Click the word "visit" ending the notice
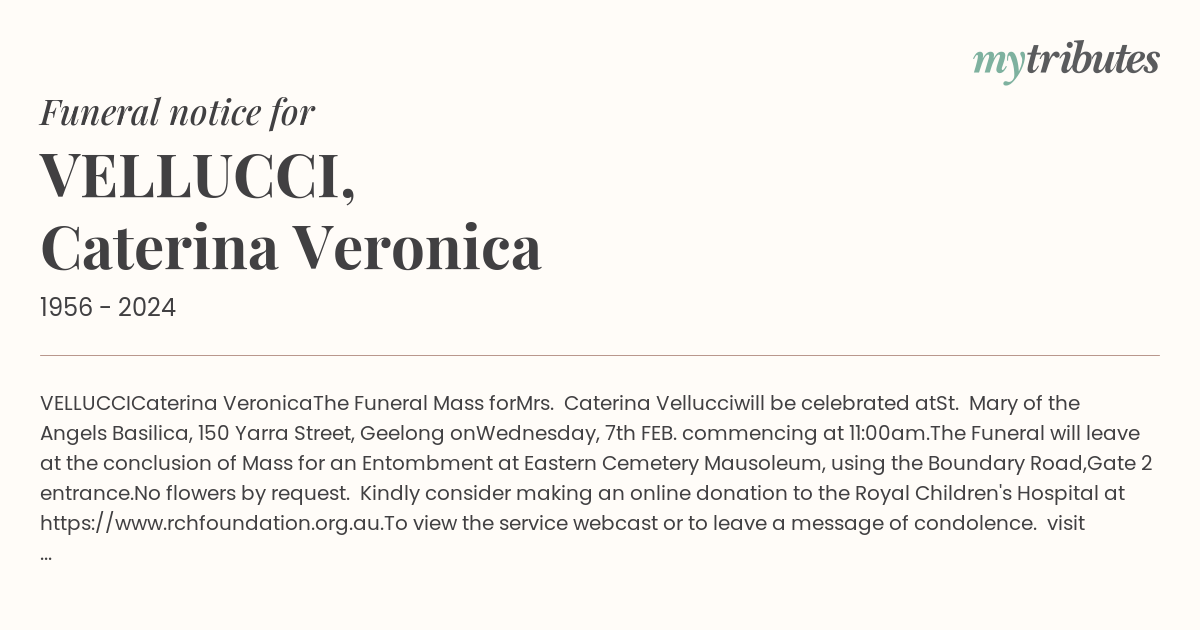Image resolution: width=1200 pixels, height=630 pixels. 1066,523
